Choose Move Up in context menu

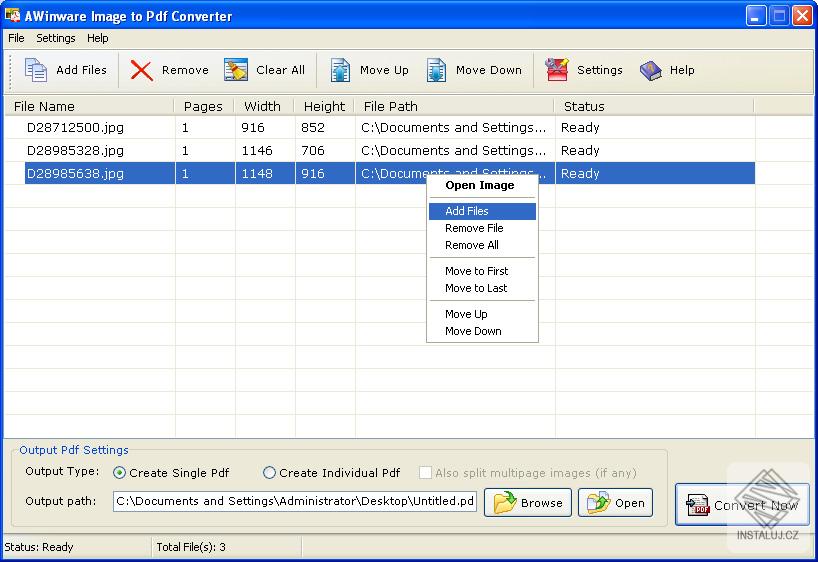point(482,314)
